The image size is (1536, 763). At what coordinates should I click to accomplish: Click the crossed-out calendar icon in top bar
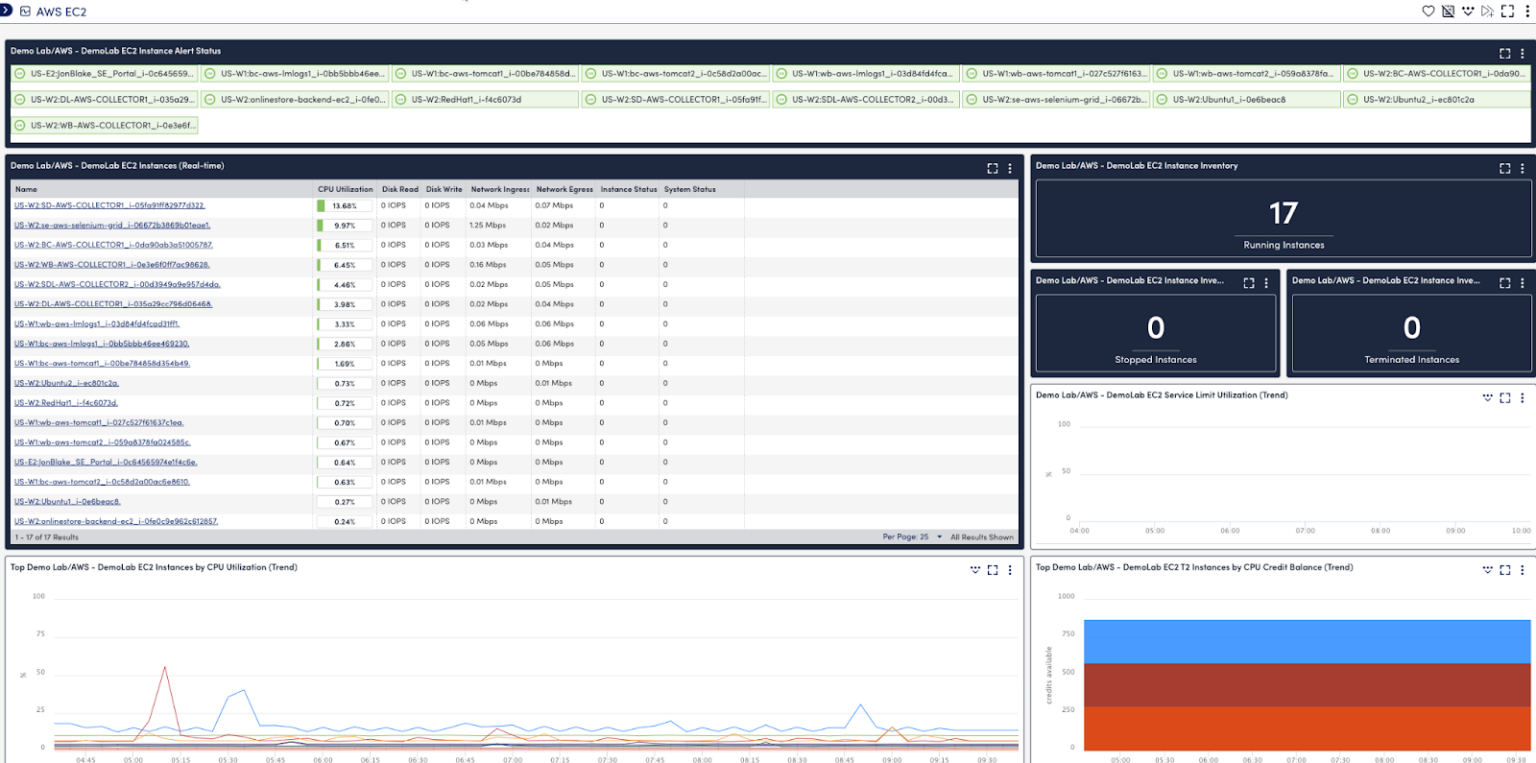click(x=1448, y=11)
